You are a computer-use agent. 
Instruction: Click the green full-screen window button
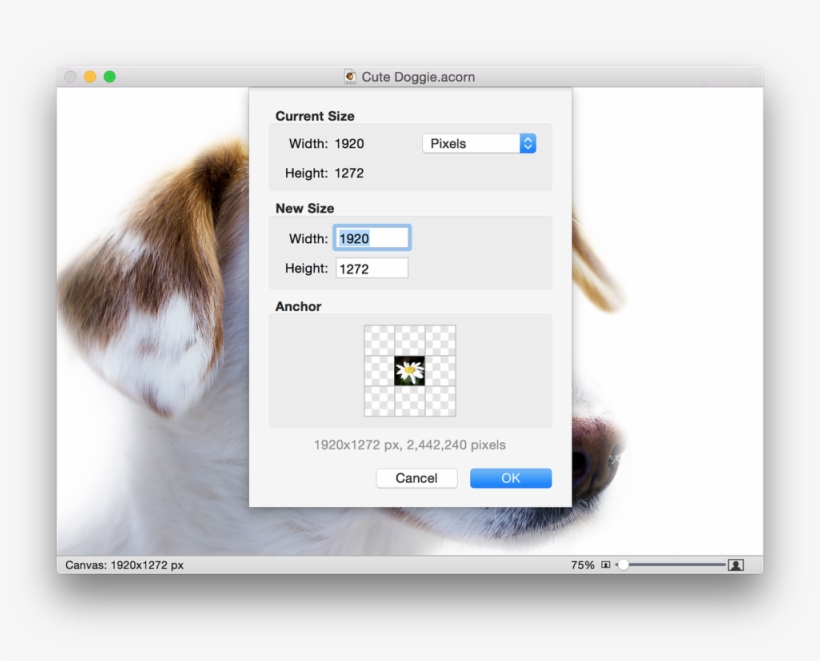click(x=110, y=77)
